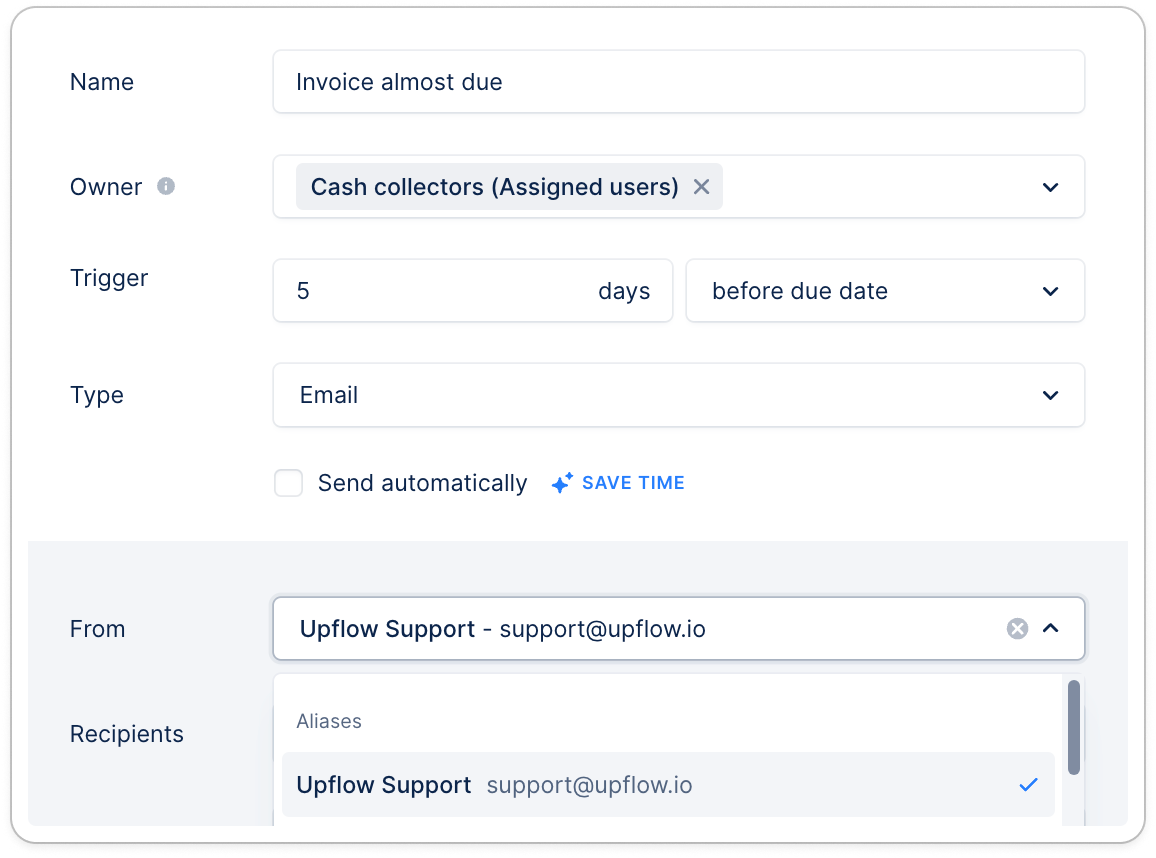Image resolution: width=1156 pixels, height=858 pixels.
Task: Click the Aliases group header in dropdown
Action: tap(329, 721)
